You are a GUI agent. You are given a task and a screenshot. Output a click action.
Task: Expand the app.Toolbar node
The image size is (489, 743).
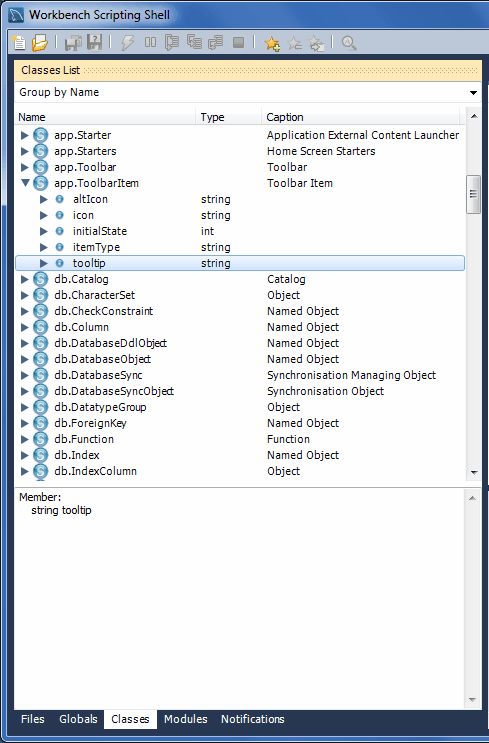coord(25,167)
